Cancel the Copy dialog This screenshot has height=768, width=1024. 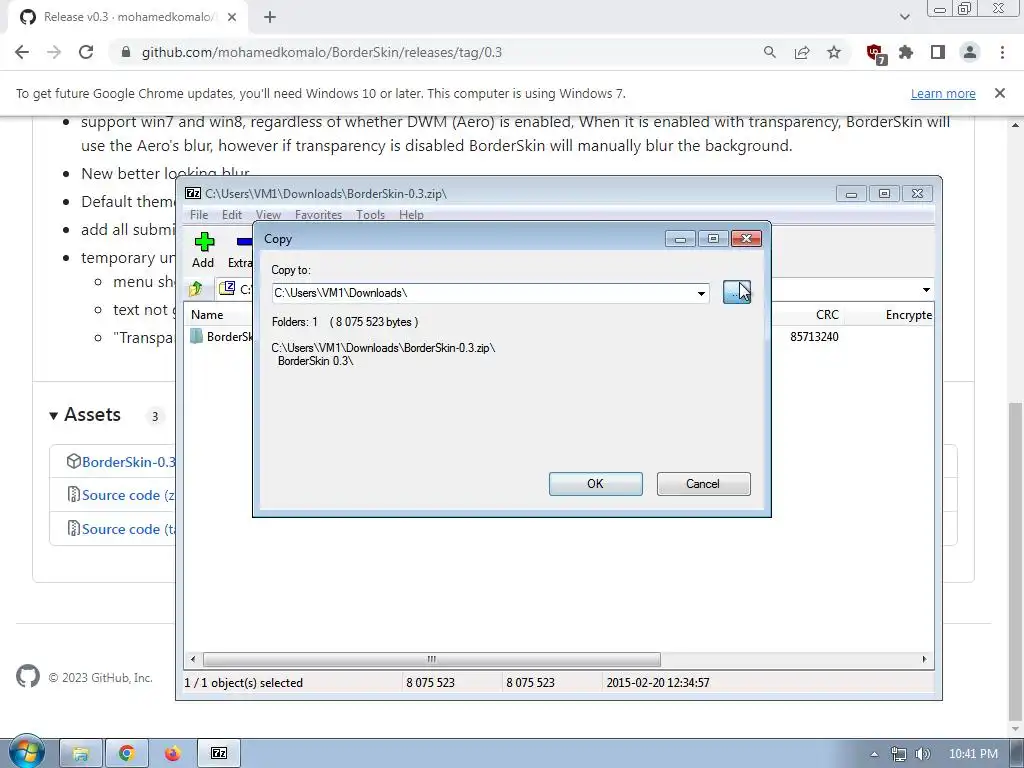pos(703,484)
